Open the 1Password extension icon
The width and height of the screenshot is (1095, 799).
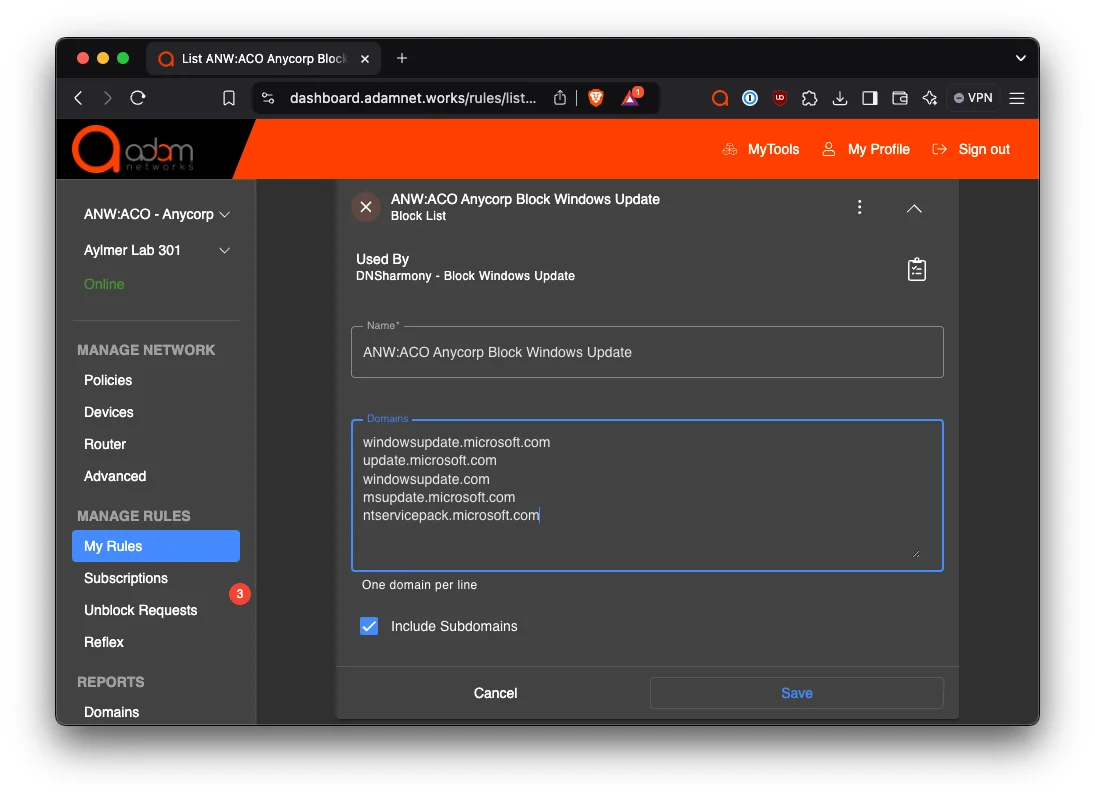[x=750, y=98]
